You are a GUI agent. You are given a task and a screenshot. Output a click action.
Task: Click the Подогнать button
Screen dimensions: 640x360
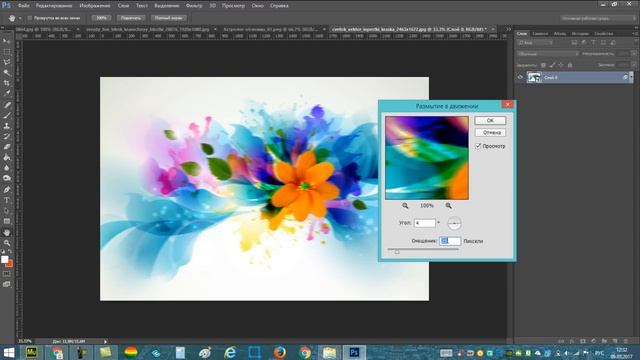131,18
